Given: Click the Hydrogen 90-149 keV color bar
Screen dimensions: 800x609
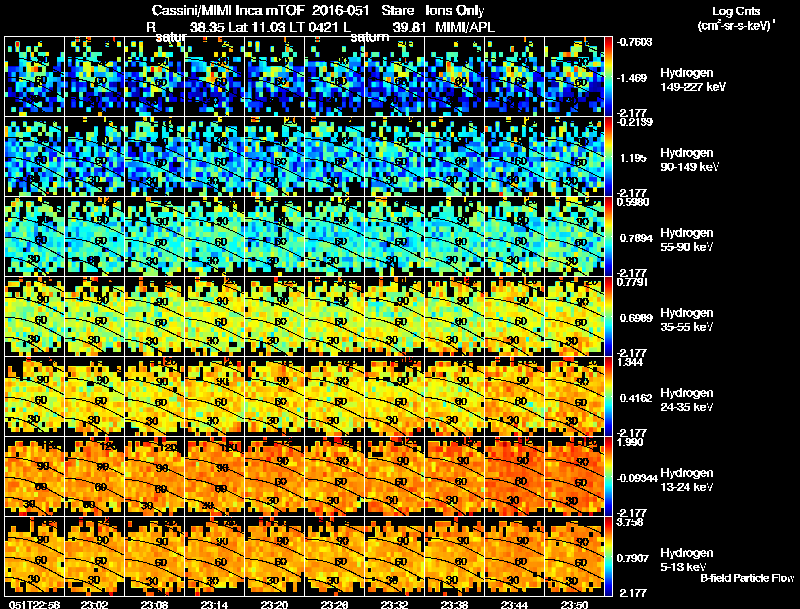Looking at the screenshot, I should [608, 157].
